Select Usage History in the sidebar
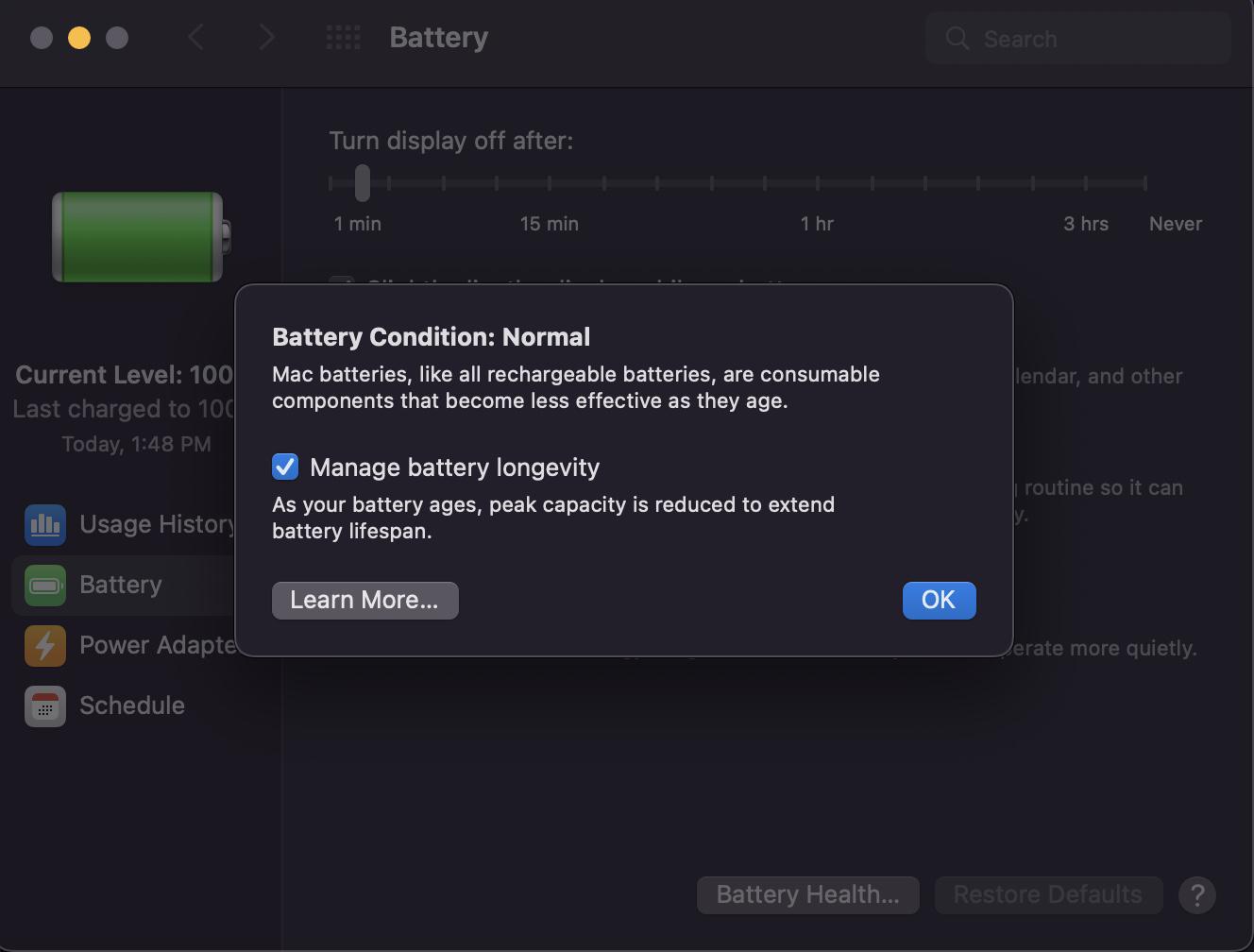The image size is (1254, 952). coord(157,525)
